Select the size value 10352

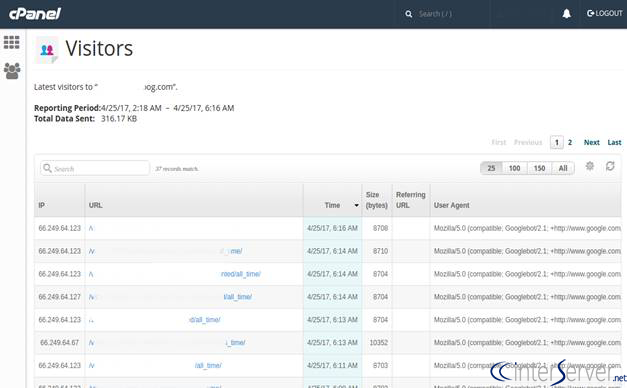378,342
